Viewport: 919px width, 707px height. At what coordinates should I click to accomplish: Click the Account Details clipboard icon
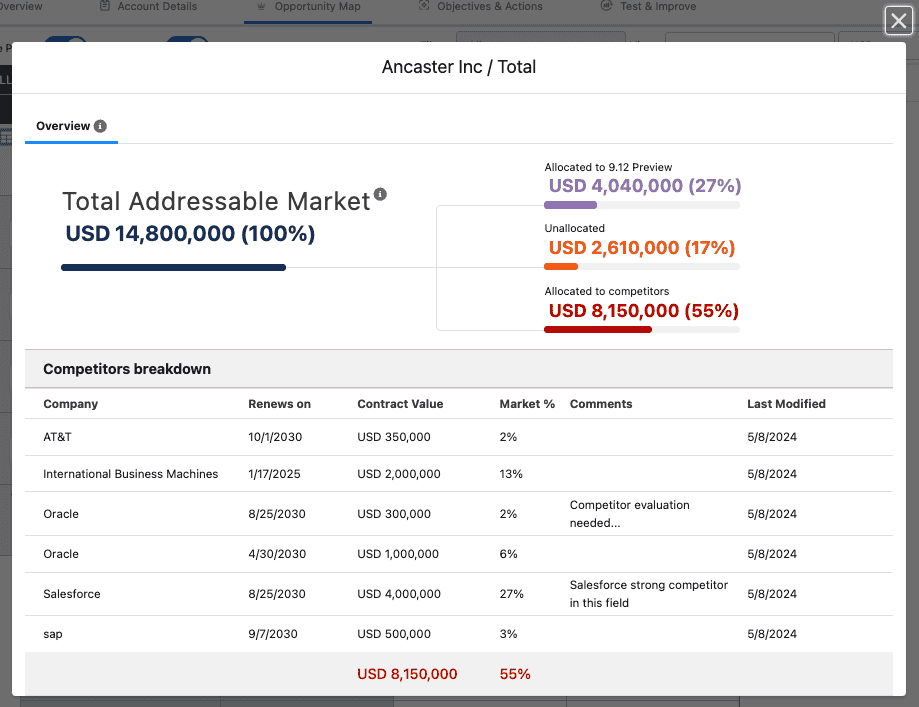pos(105,6)
